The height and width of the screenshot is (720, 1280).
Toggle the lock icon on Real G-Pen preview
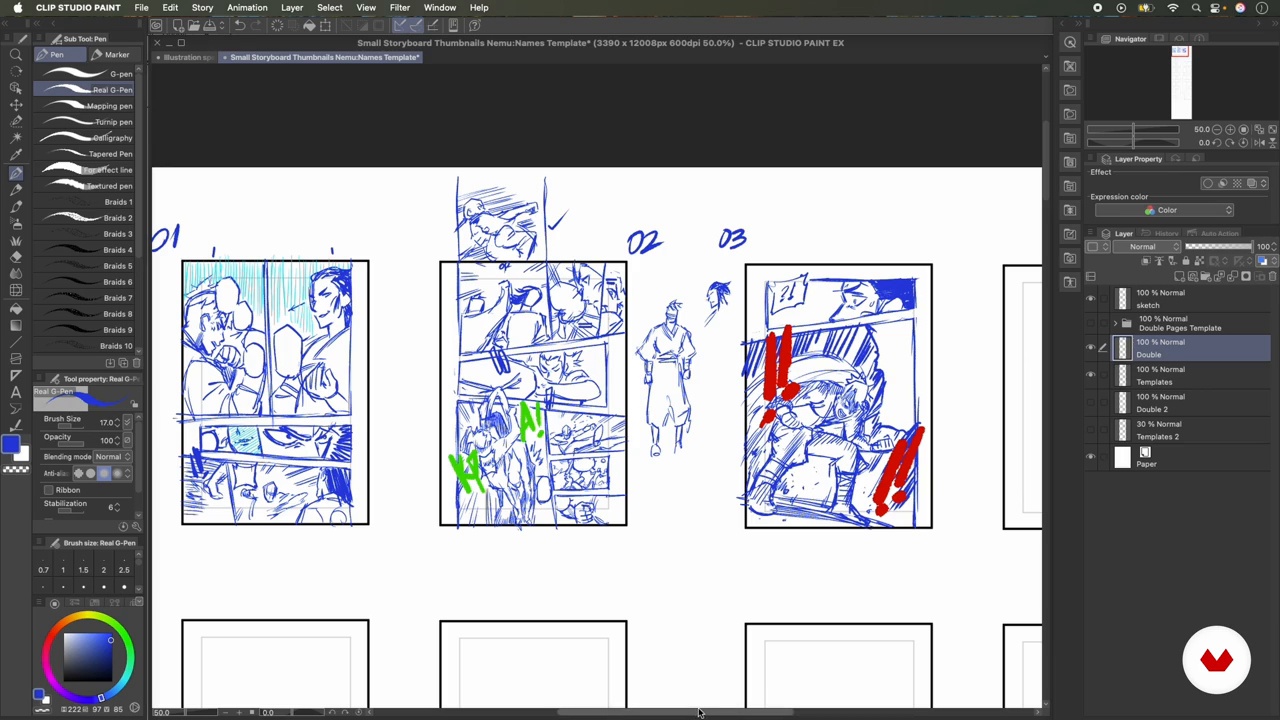[x=134, y=405]
